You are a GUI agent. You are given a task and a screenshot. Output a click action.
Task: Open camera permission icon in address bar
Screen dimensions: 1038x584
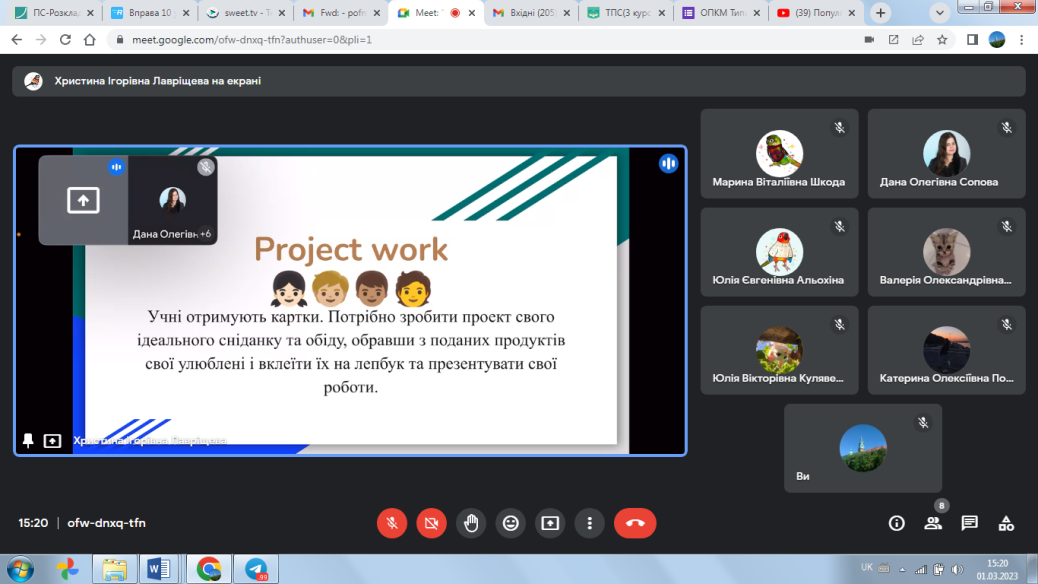869,40
